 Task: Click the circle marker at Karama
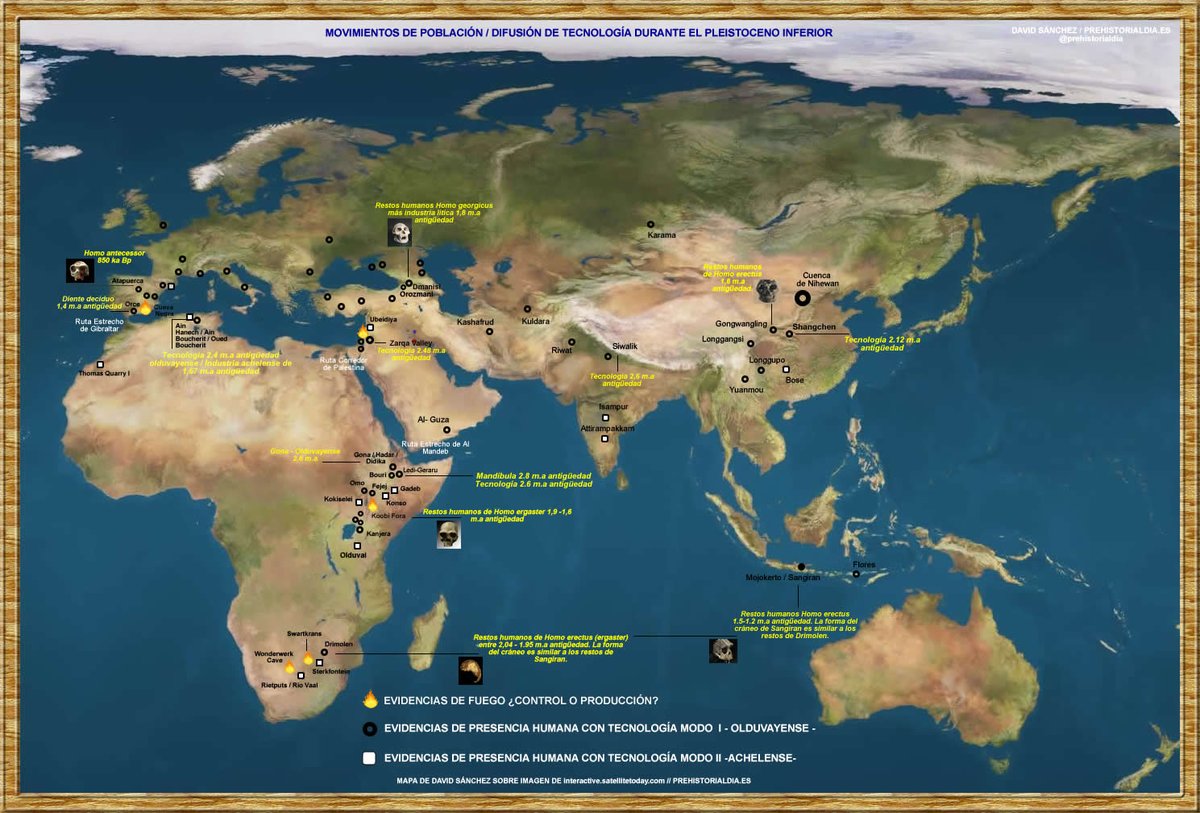click(x=650, y=224)
